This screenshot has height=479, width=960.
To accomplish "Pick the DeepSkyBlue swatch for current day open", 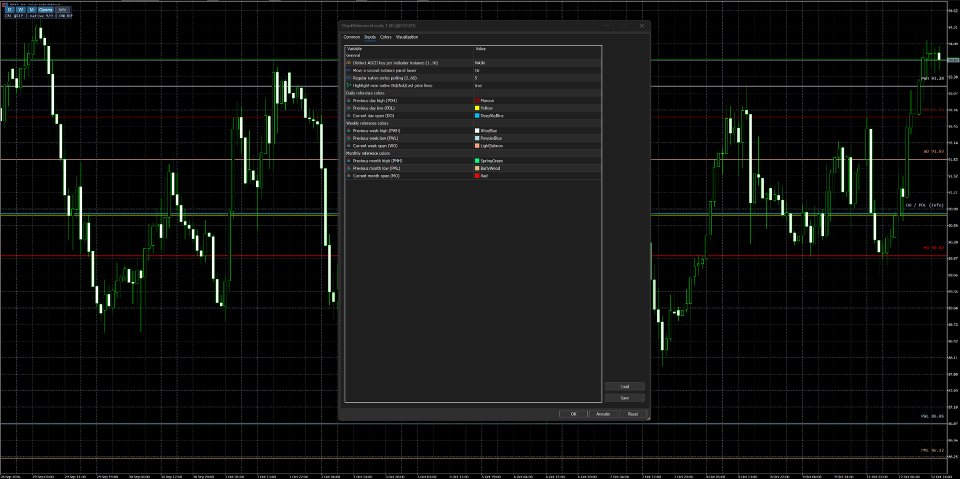I will tap(477, 116).
